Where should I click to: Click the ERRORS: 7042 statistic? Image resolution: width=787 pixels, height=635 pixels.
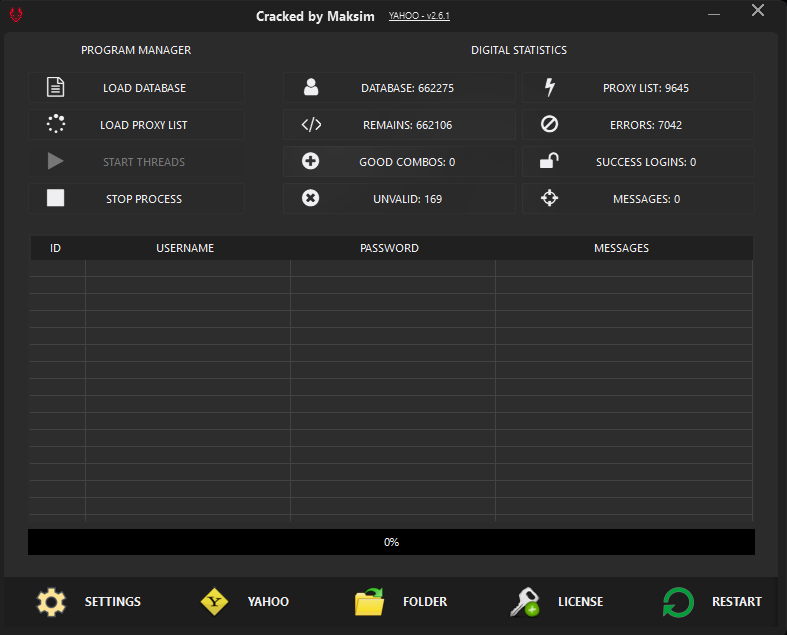click(x=638, y=124)
